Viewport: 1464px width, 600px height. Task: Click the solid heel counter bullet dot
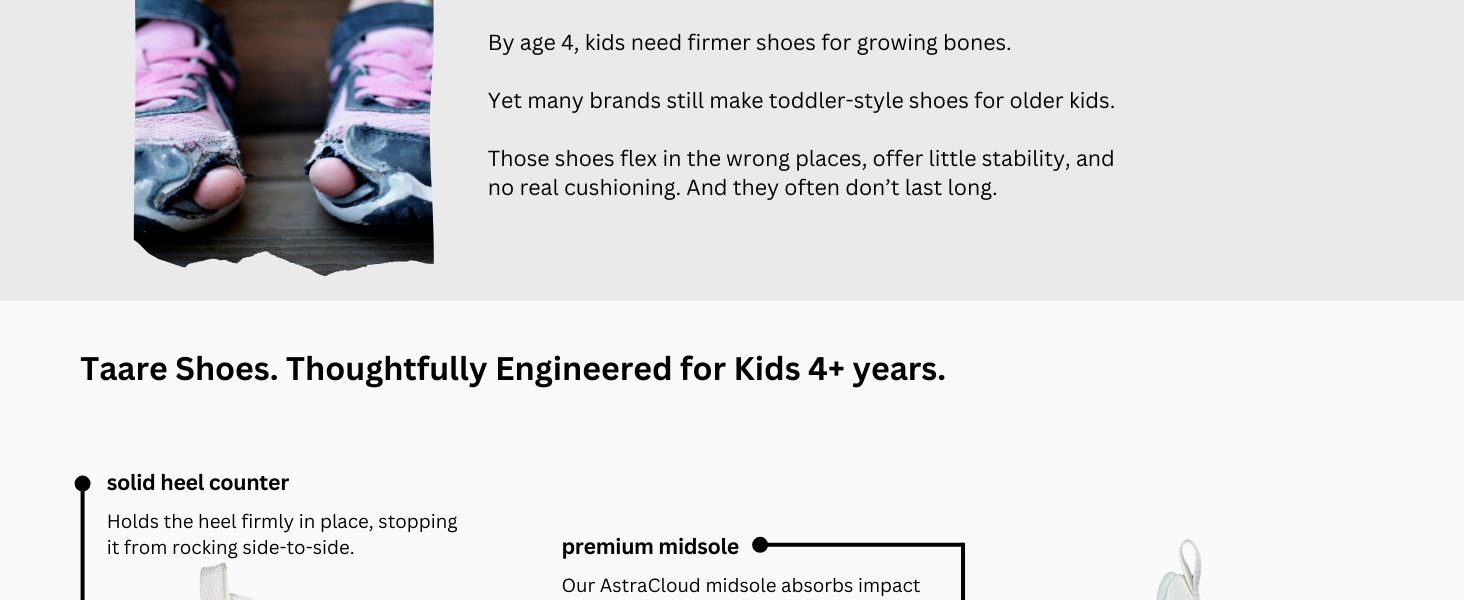click(x=83, y=484)
